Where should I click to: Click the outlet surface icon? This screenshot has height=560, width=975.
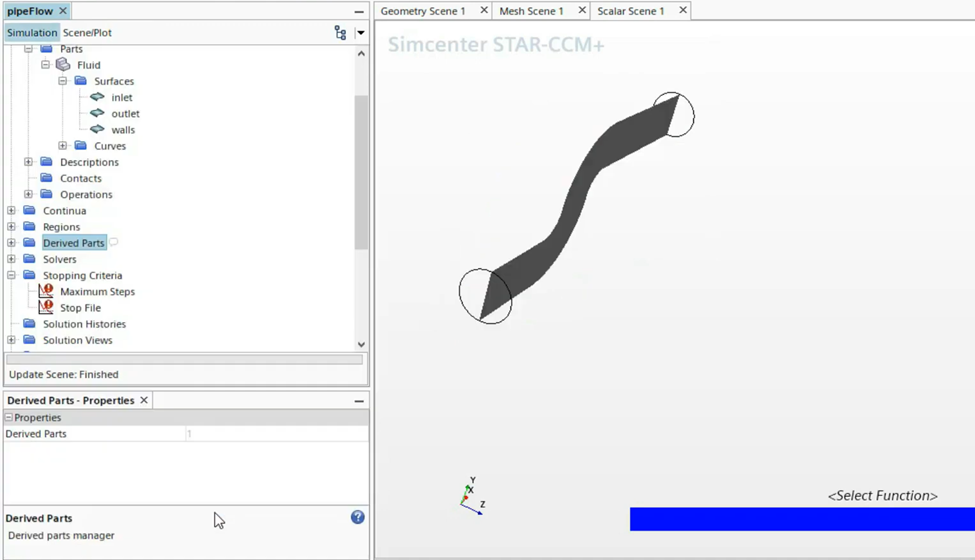click(x=97, y=113)
